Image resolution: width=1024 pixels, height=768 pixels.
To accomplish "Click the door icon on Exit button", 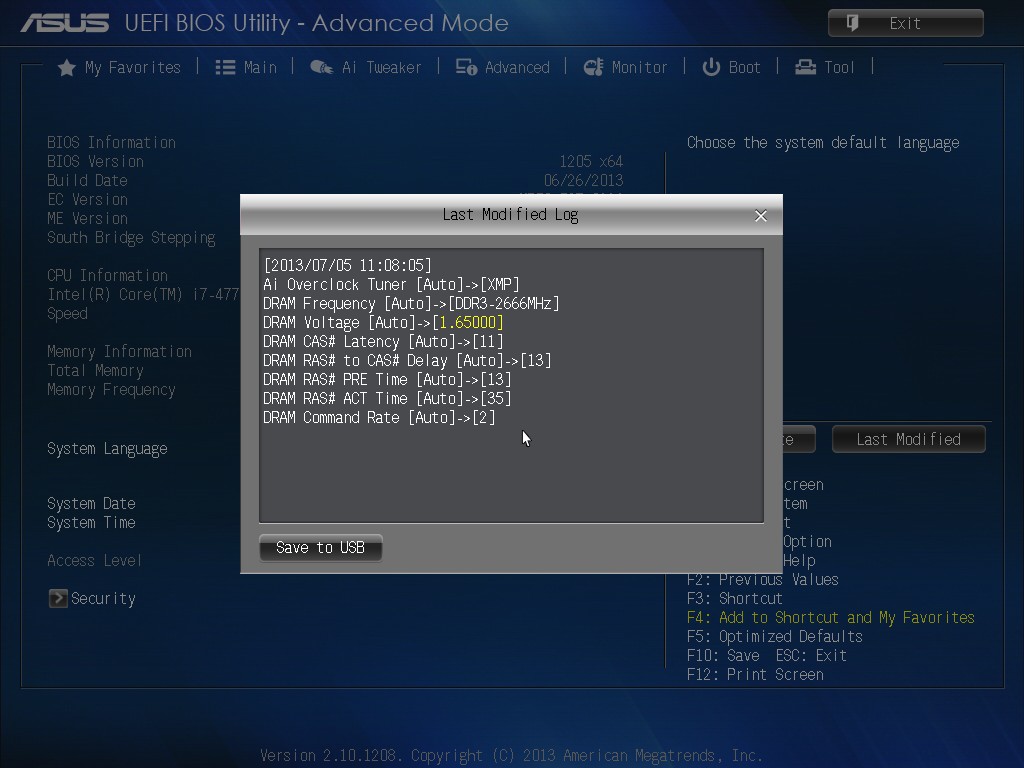I will [x=852, y=24].
